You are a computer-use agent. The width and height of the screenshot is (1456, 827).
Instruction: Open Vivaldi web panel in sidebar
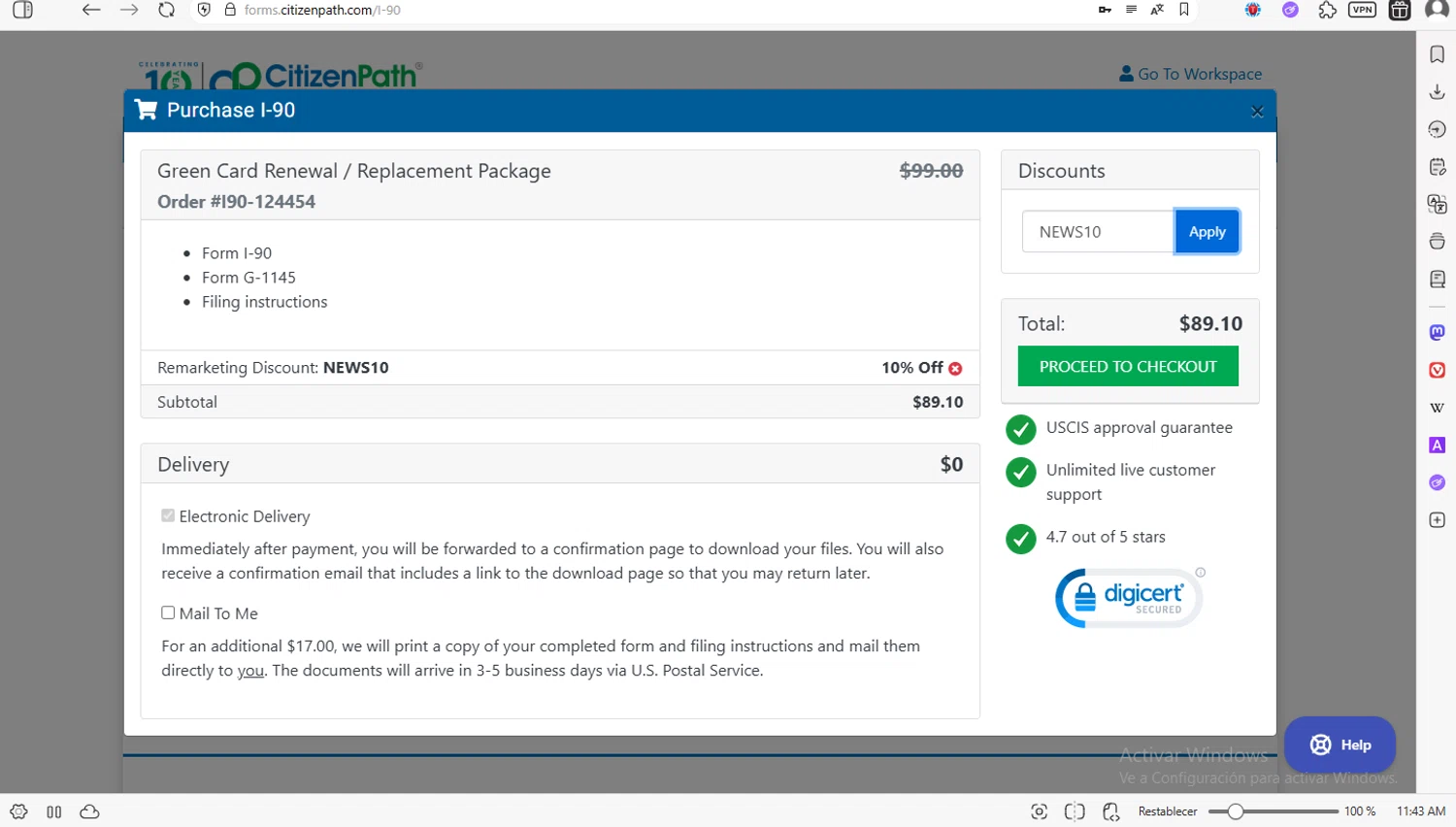(1438, 370)
